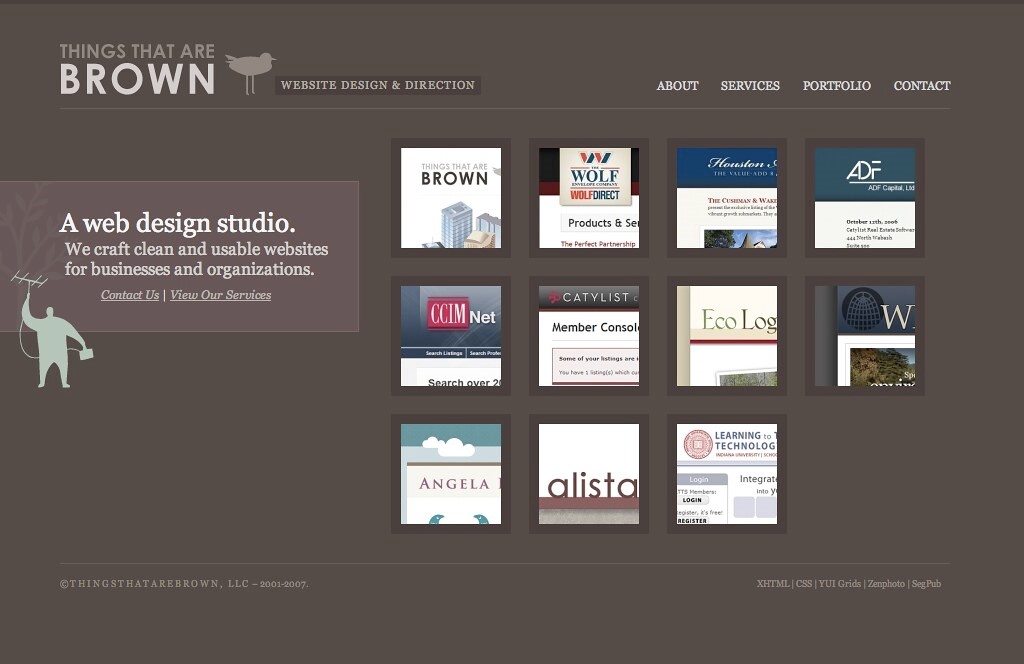This screenshot has width=1024, height=664.
Task: Open the Learning to Teach with Technology thumbnail
Action: pyautogui.click(x=727, y=474)
